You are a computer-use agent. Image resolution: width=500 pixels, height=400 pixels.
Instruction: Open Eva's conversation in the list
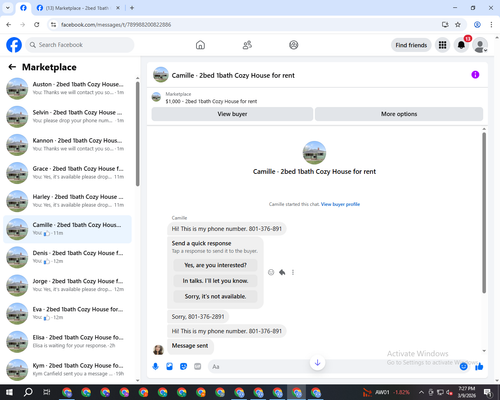[67, 313]
